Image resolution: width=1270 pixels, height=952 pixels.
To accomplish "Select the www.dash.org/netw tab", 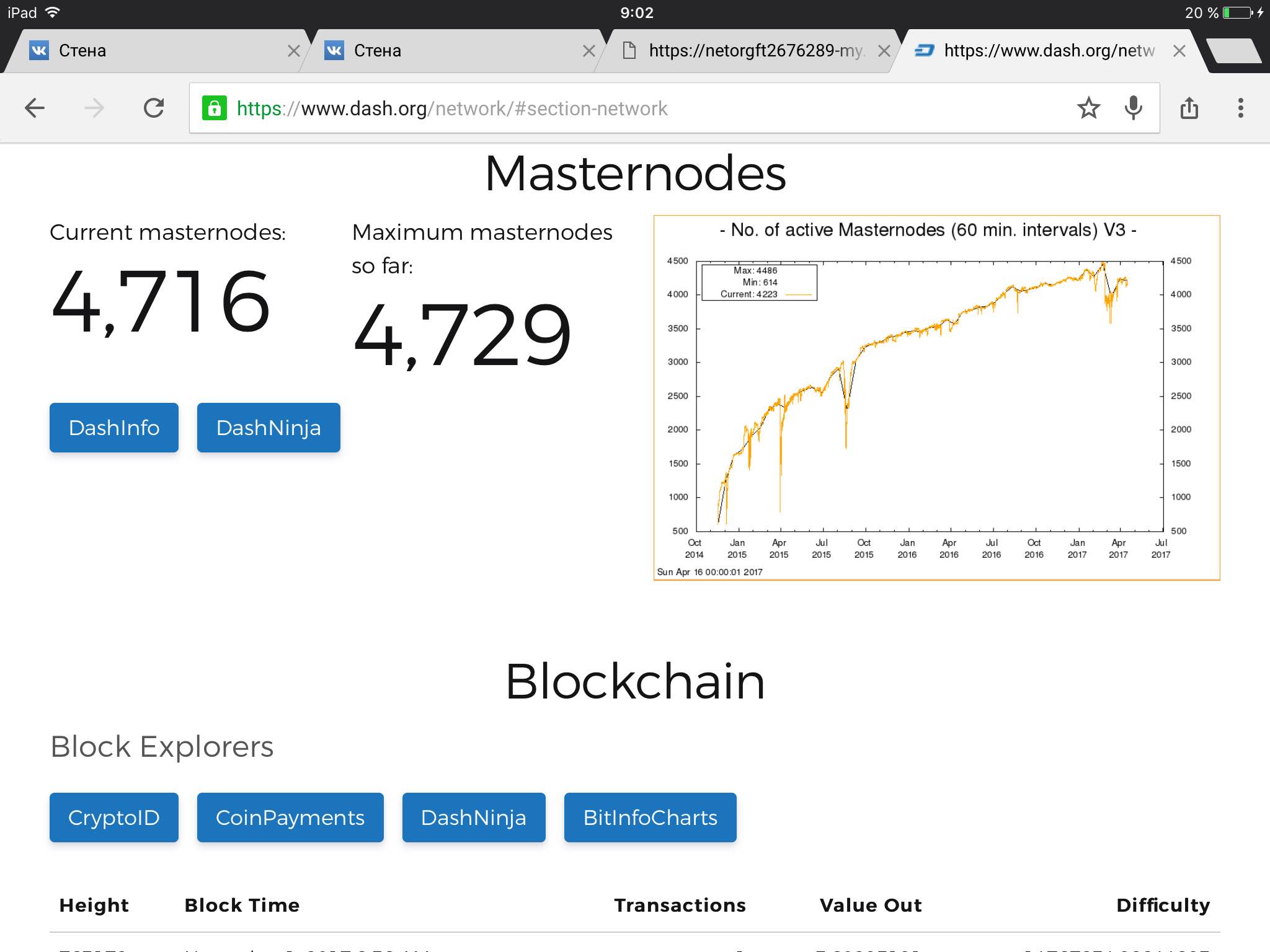I will [1048, 51].
